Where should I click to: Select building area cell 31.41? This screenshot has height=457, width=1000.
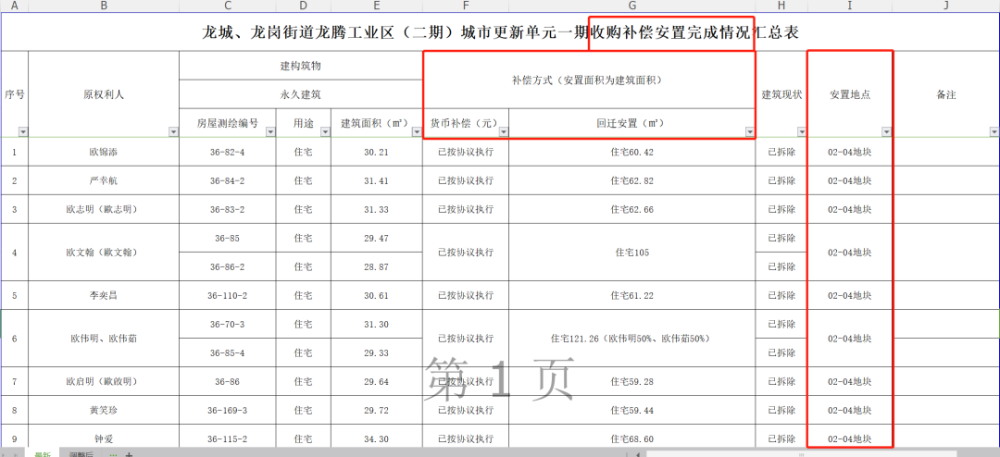[x=376, y=180]
